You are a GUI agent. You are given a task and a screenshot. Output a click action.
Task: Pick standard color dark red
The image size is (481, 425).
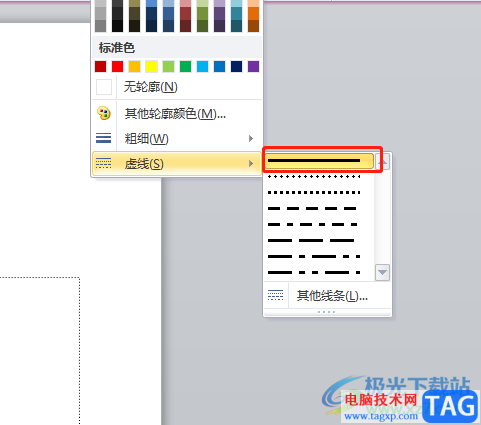coord(100,67)
